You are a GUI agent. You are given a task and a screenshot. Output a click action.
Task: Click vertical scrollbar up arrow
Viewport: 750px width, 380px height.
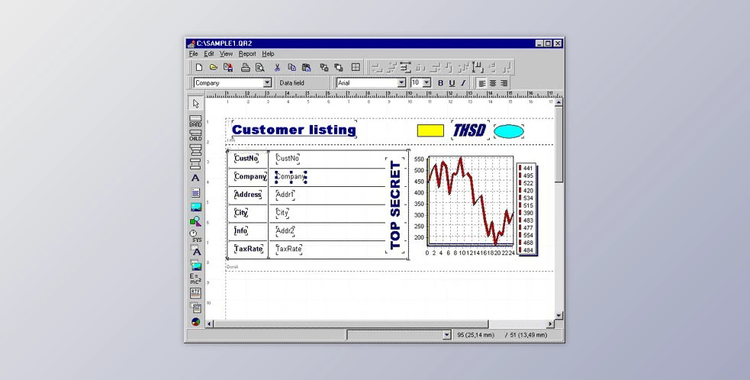click(x=559, y=102)
